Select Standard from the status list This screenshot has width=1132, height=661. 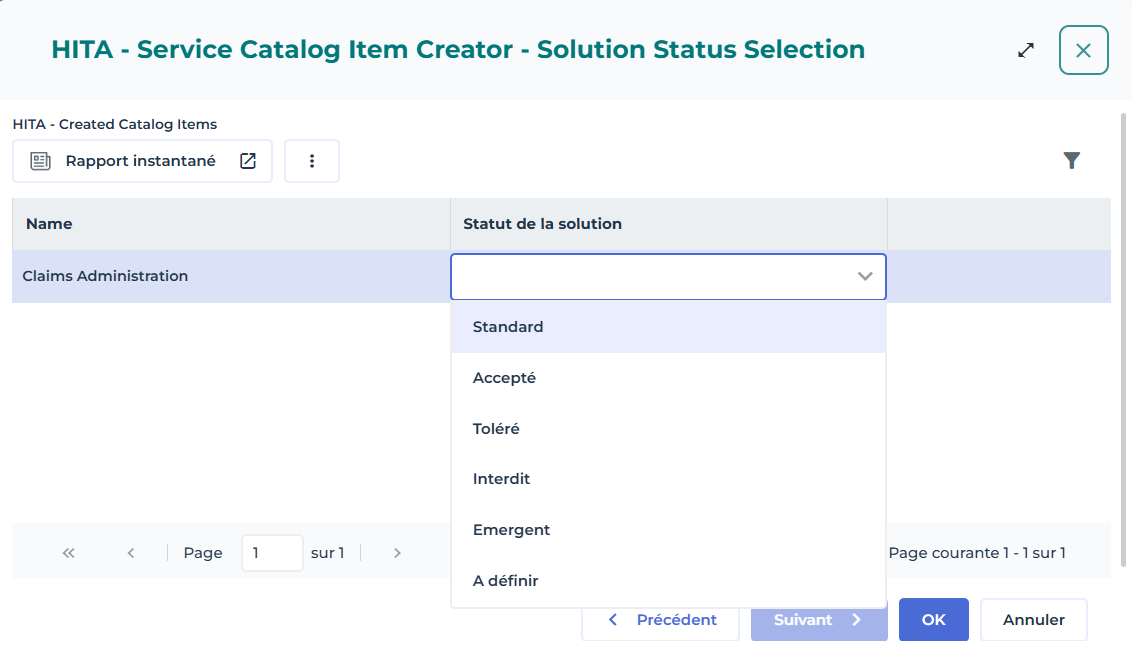(508, 327)
